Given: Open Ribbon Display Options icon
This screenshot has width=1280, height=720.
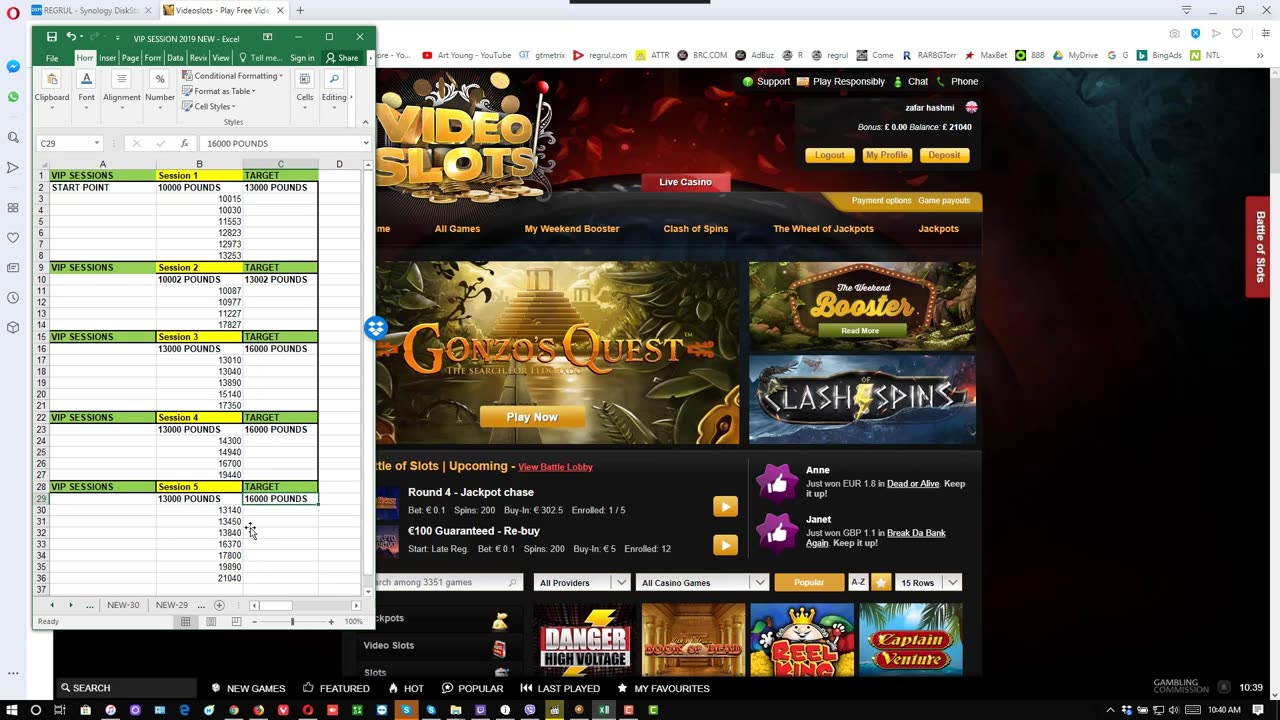Looking at the screenshot, I should tap(267, 37).
